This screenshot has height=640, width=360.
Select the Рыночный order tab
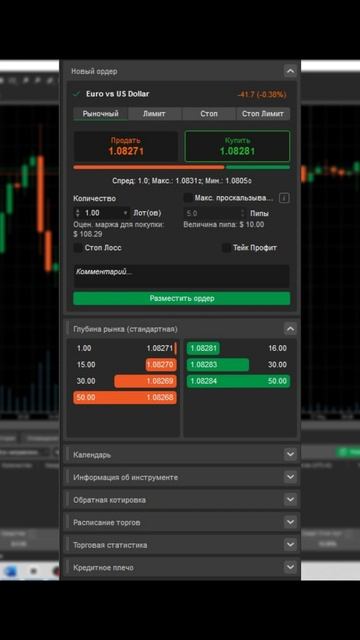100,114
